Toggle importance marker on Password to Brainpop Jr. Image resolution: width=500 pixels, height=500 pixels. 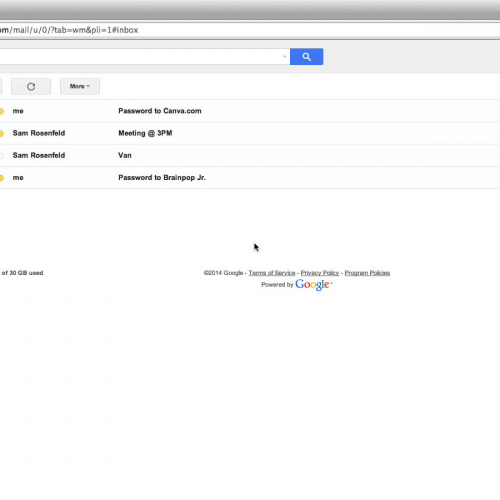click(2, 178)
